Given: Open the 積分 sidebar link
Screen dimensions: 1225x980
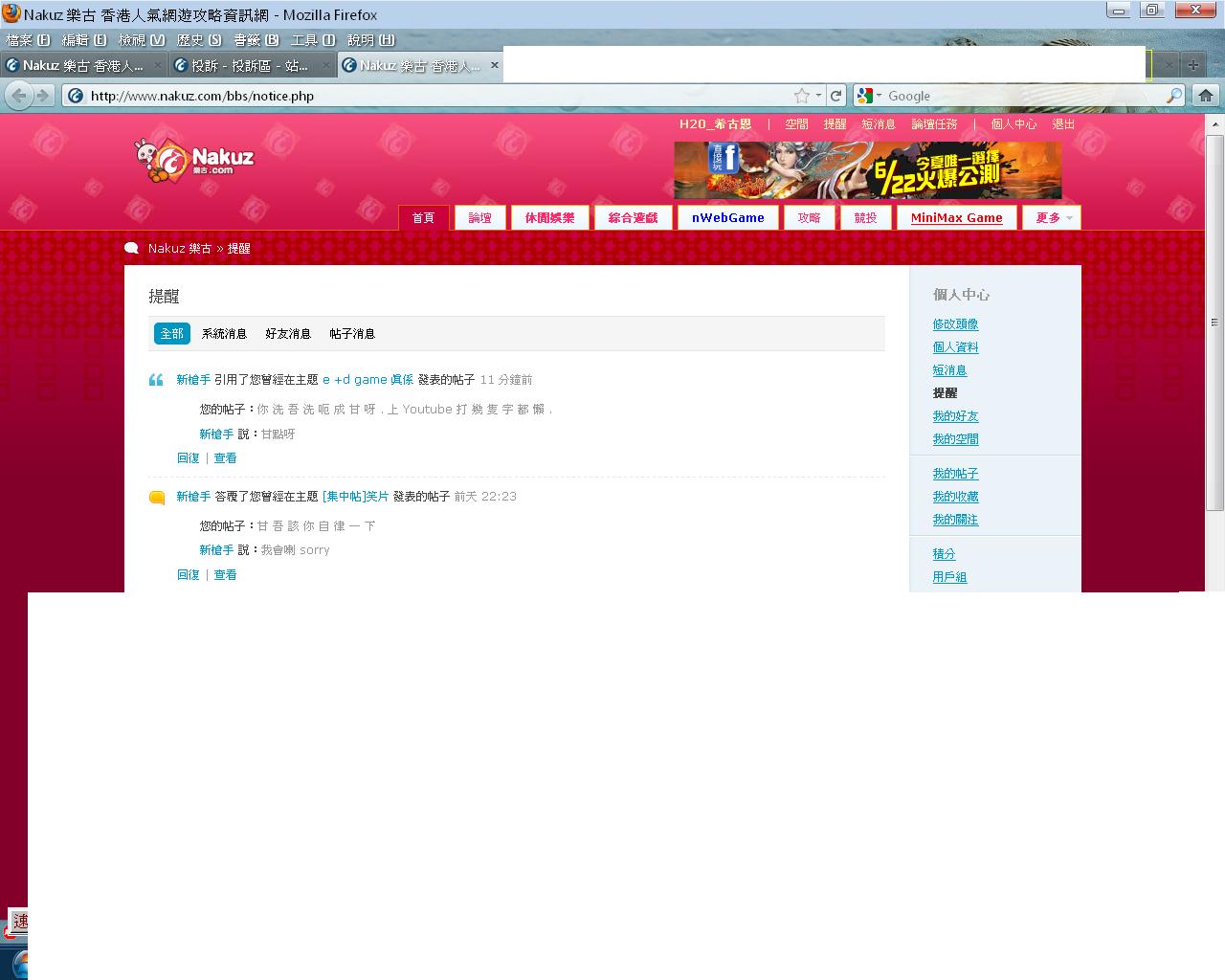Looking at the screenshot, I should 944,554.
